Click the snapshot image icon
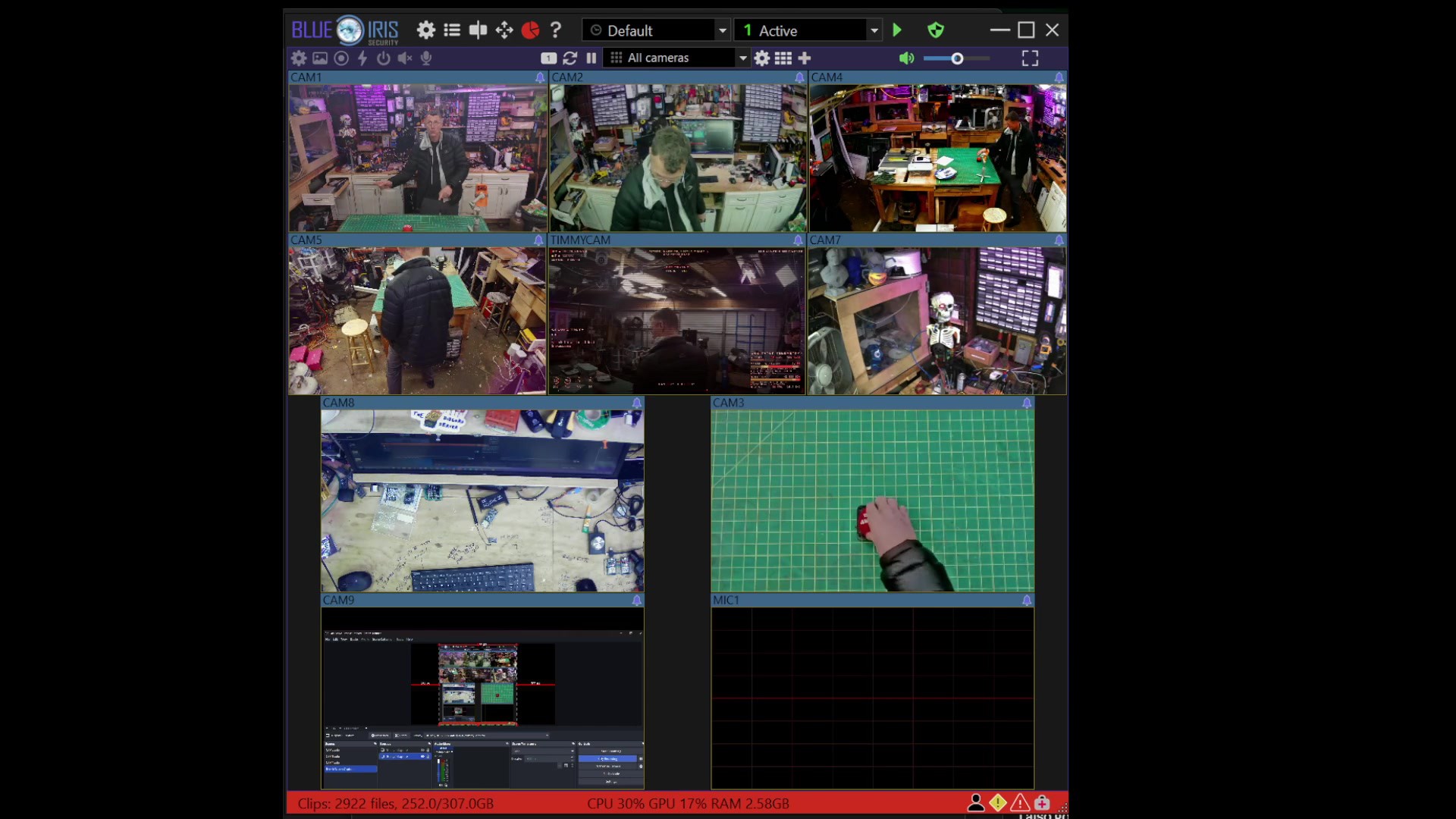The width and height of the screenshot is (1456, 819). click(x=320, y=58)
